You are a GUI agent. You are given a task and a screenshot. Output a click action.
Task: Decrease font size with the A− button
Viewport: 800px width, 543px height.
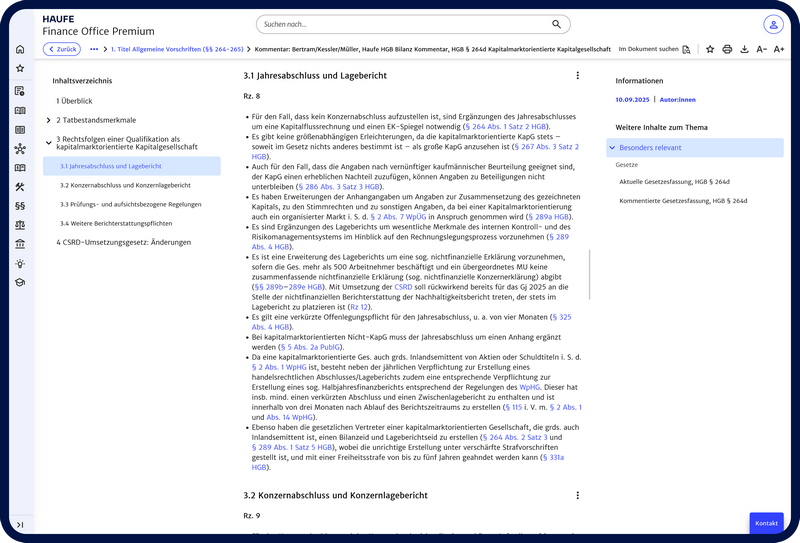[762, 49]
